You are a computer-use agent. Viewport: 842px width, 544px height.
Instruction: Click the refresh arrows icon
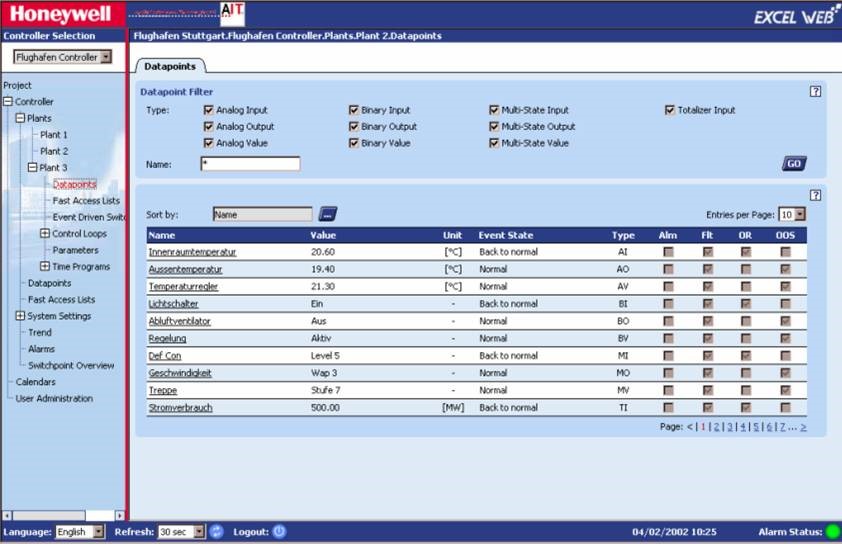(x=216, y=532)
